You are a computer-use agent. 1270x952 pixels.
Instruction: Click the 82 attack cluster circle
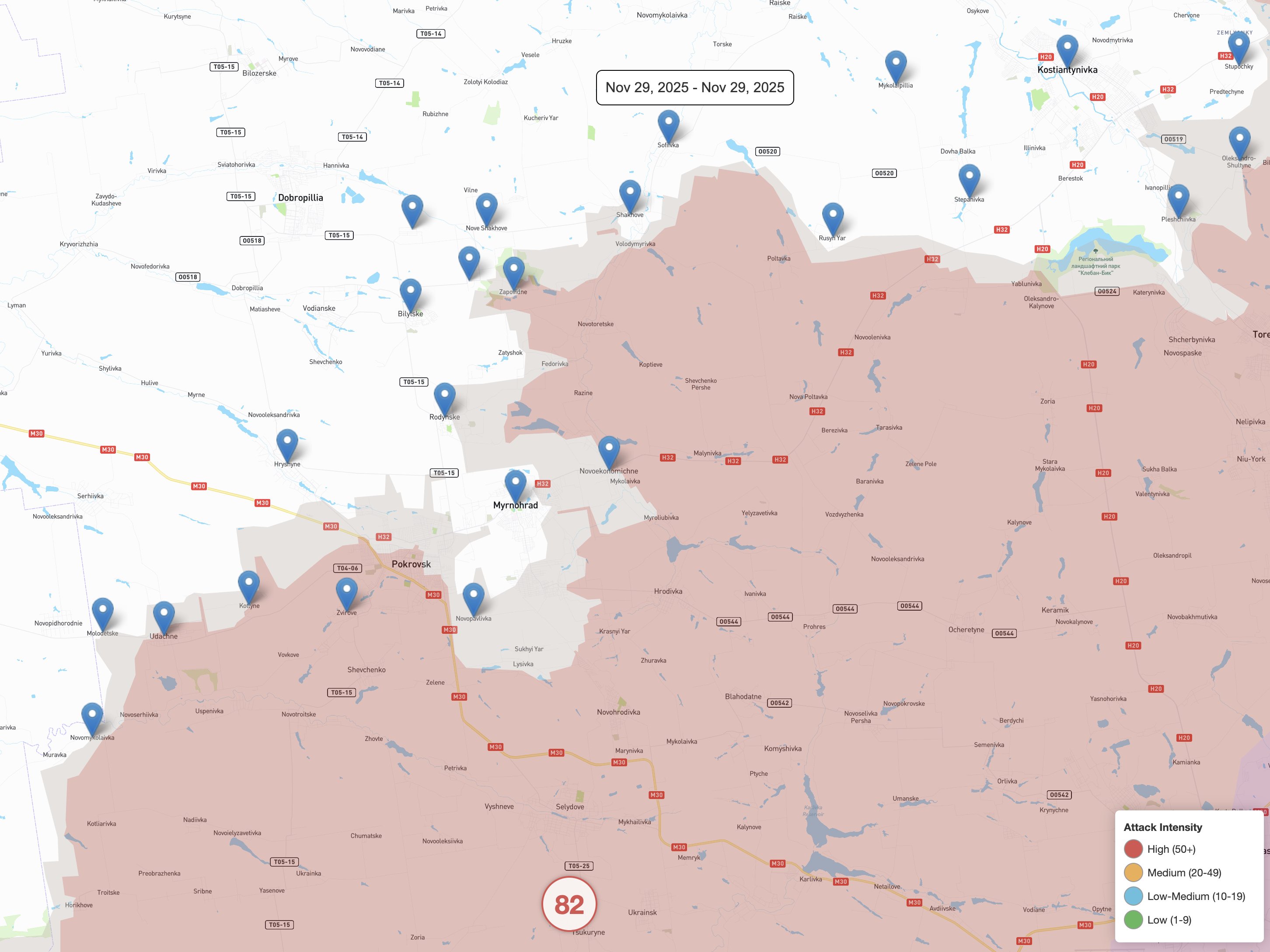click(569, 904)
